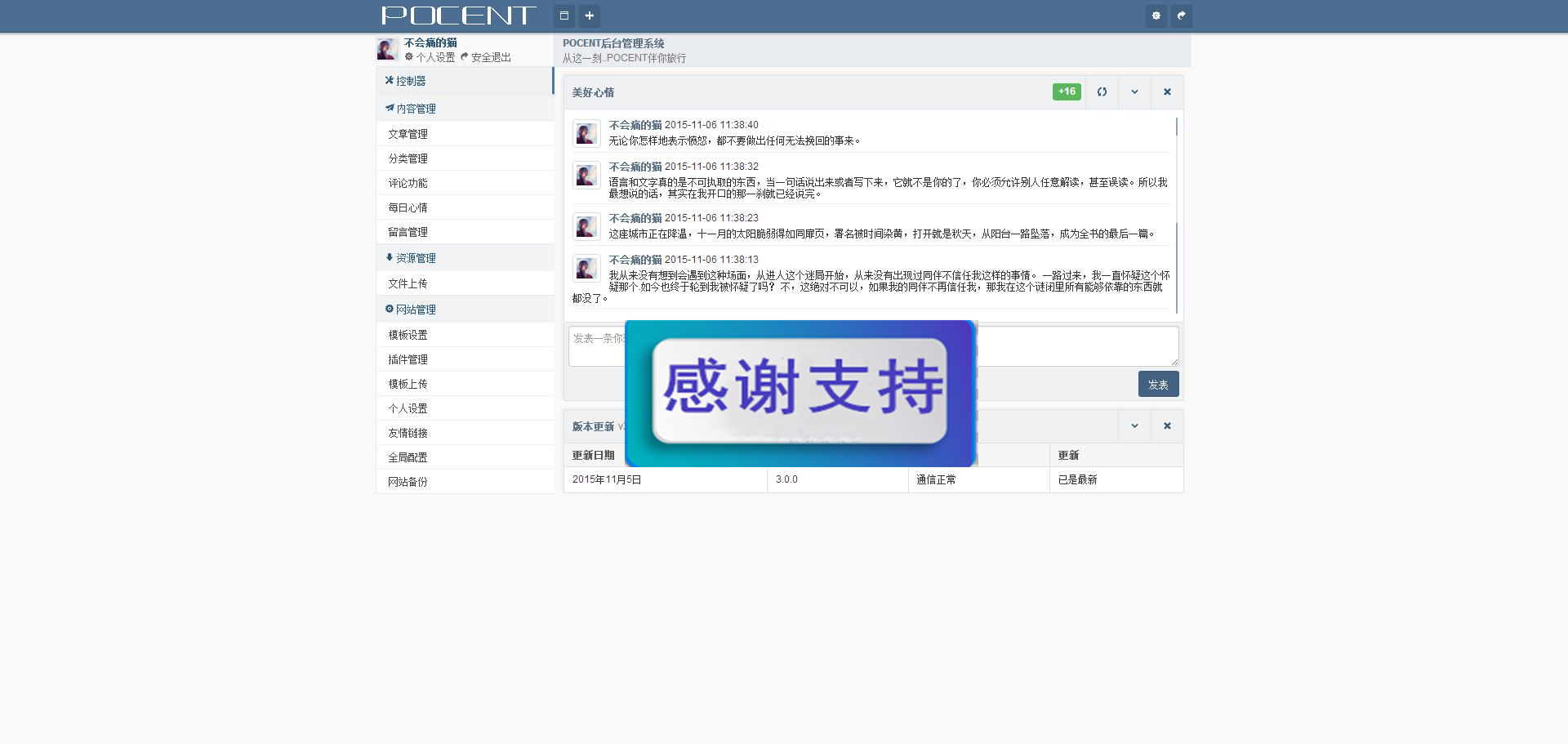The image size is (1568, 744).
Task: Click the user avatar in the sidebar header
Action: pyautogui.click(x=387, y=49)
